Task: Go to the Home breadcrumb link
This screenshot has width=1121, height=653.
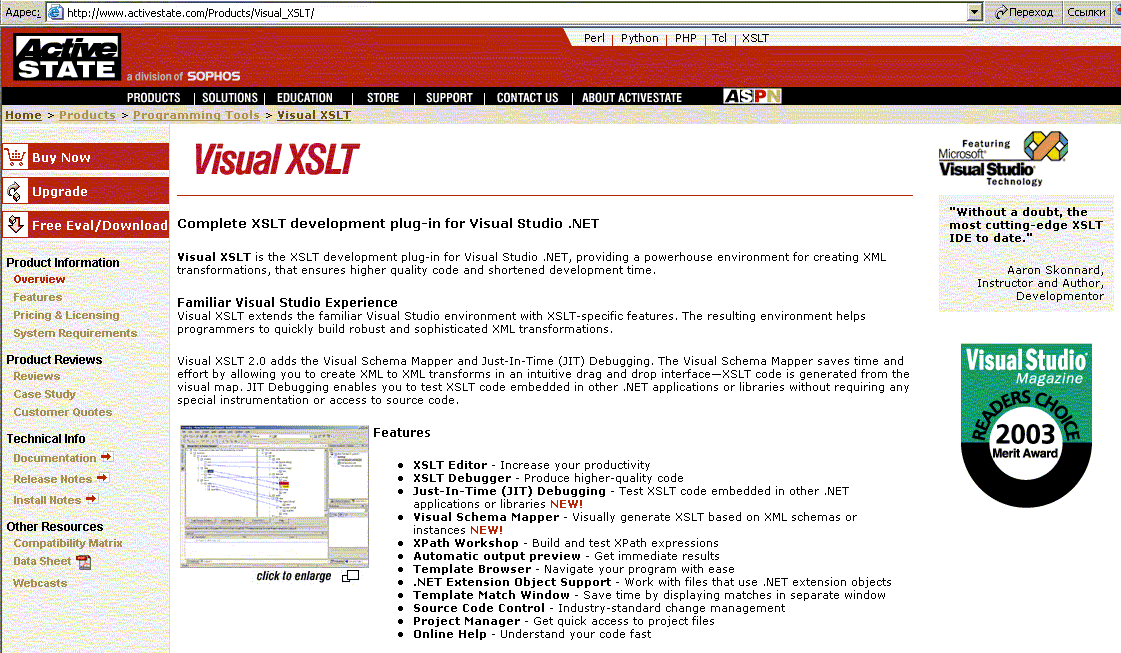Action: pyautogui.click(x=24, y=115)
